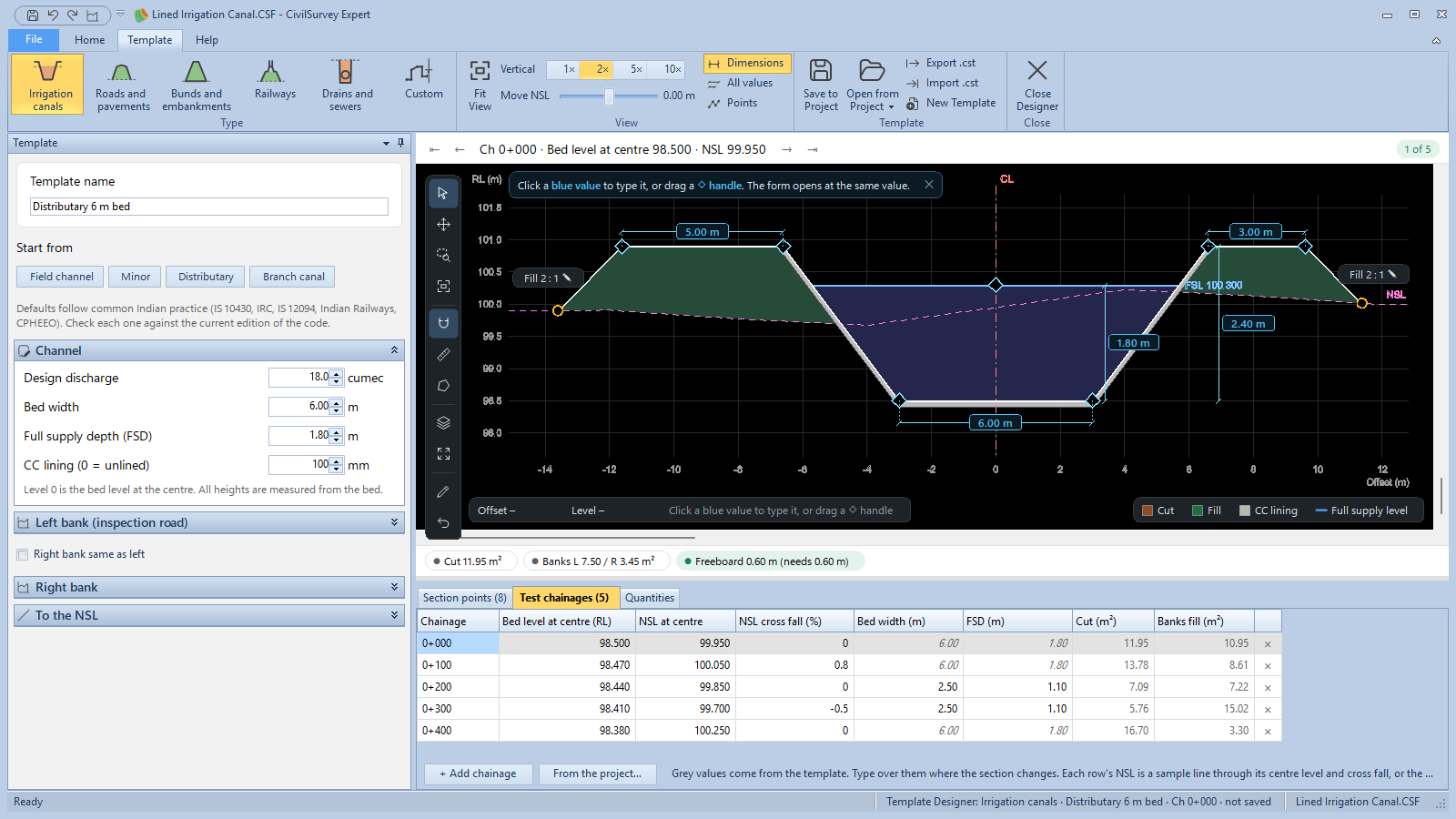The image size is (1456, 819).
Task: Click From the project... button
Action: (597, 773)
